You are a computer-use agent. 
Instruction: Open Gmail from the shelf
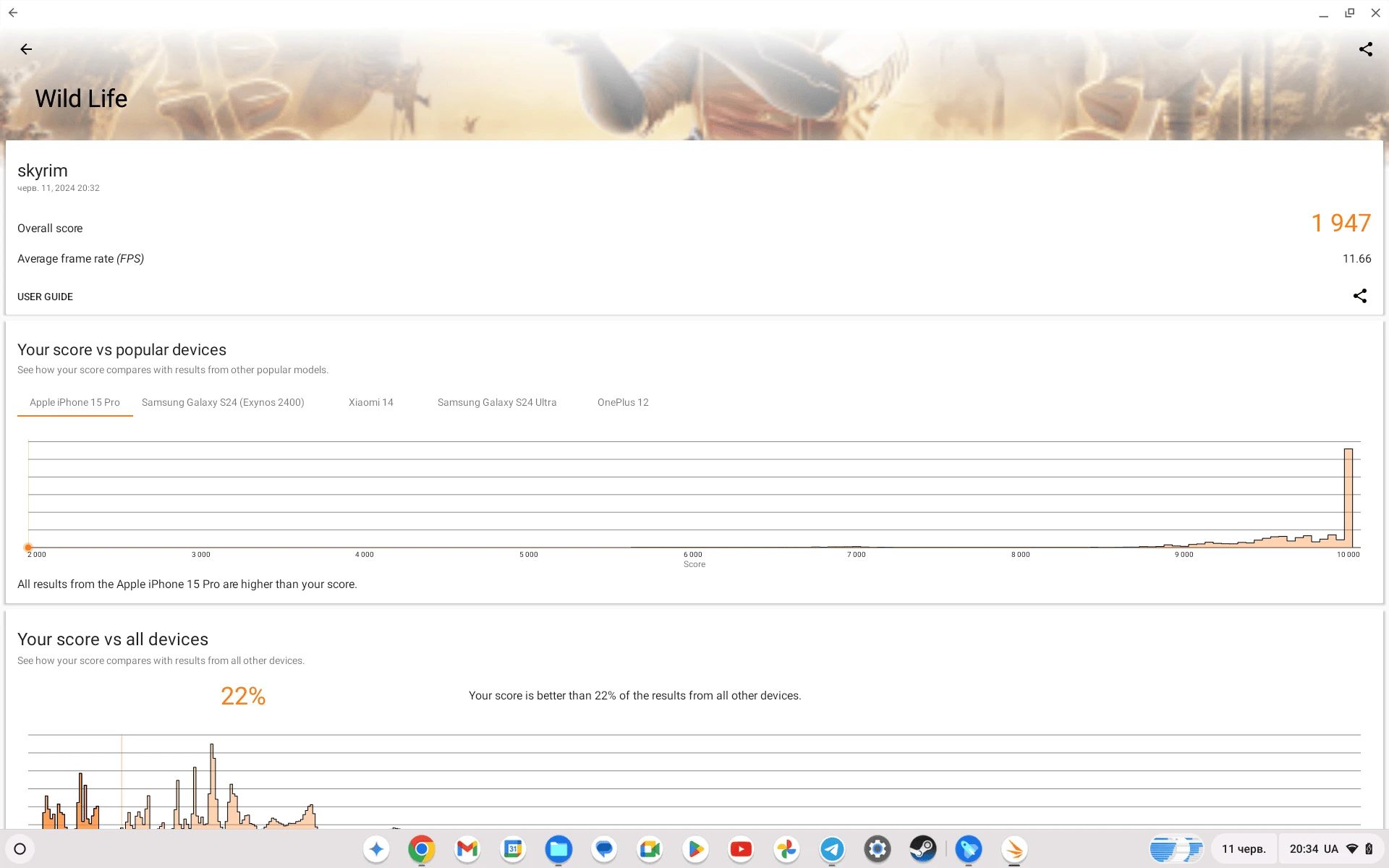467,849
